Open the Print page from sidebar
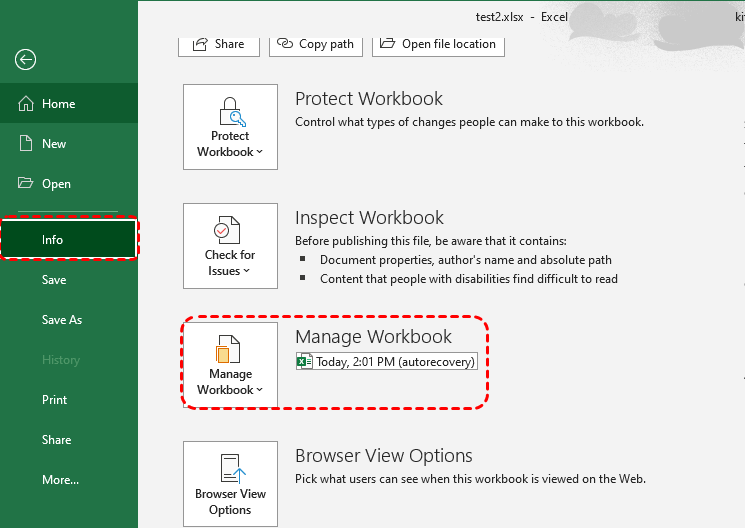 pyautogui.click(x=55, y=400)
